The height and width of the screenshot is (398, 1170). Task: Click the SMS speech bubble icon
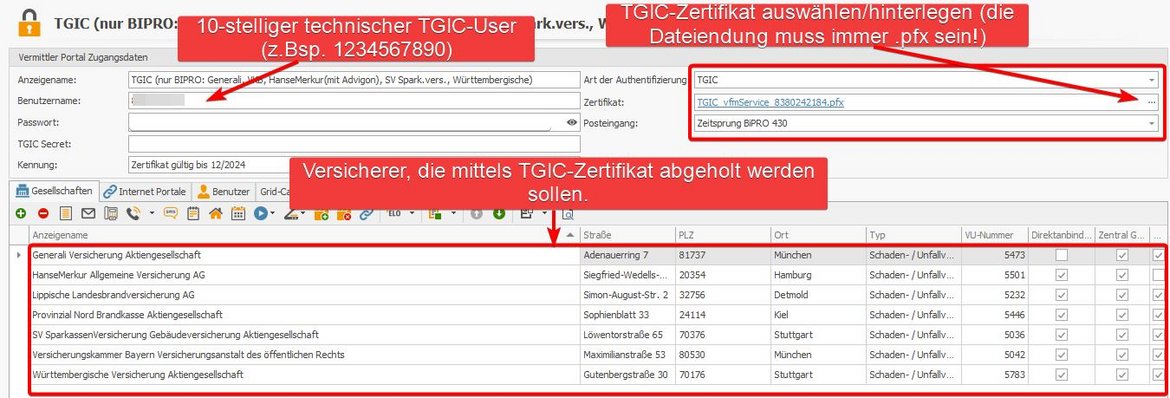point(171,213)
